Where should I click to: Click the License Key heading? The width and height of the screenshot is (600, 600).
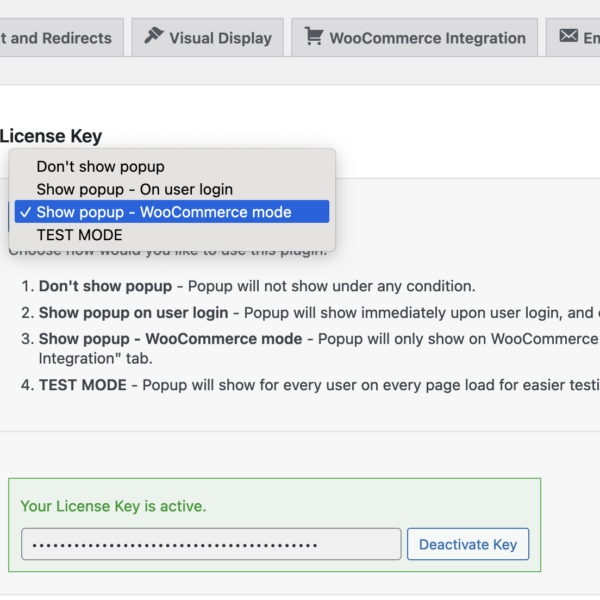pyautogui.click(x=51, y=136)
